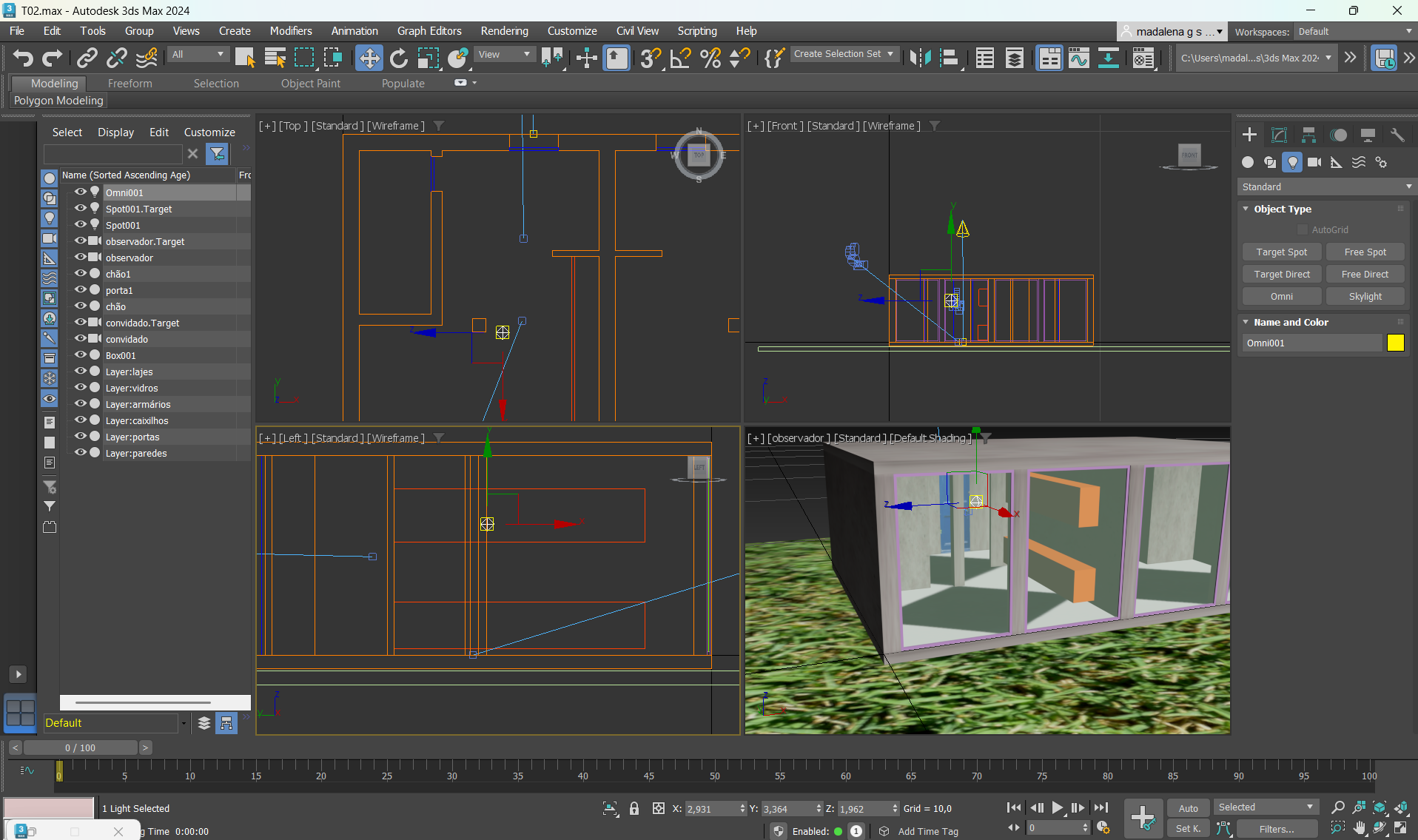Click the Skylight button
The width and height of the screenshot is (1418, 840).
(x=1365, y=297)
